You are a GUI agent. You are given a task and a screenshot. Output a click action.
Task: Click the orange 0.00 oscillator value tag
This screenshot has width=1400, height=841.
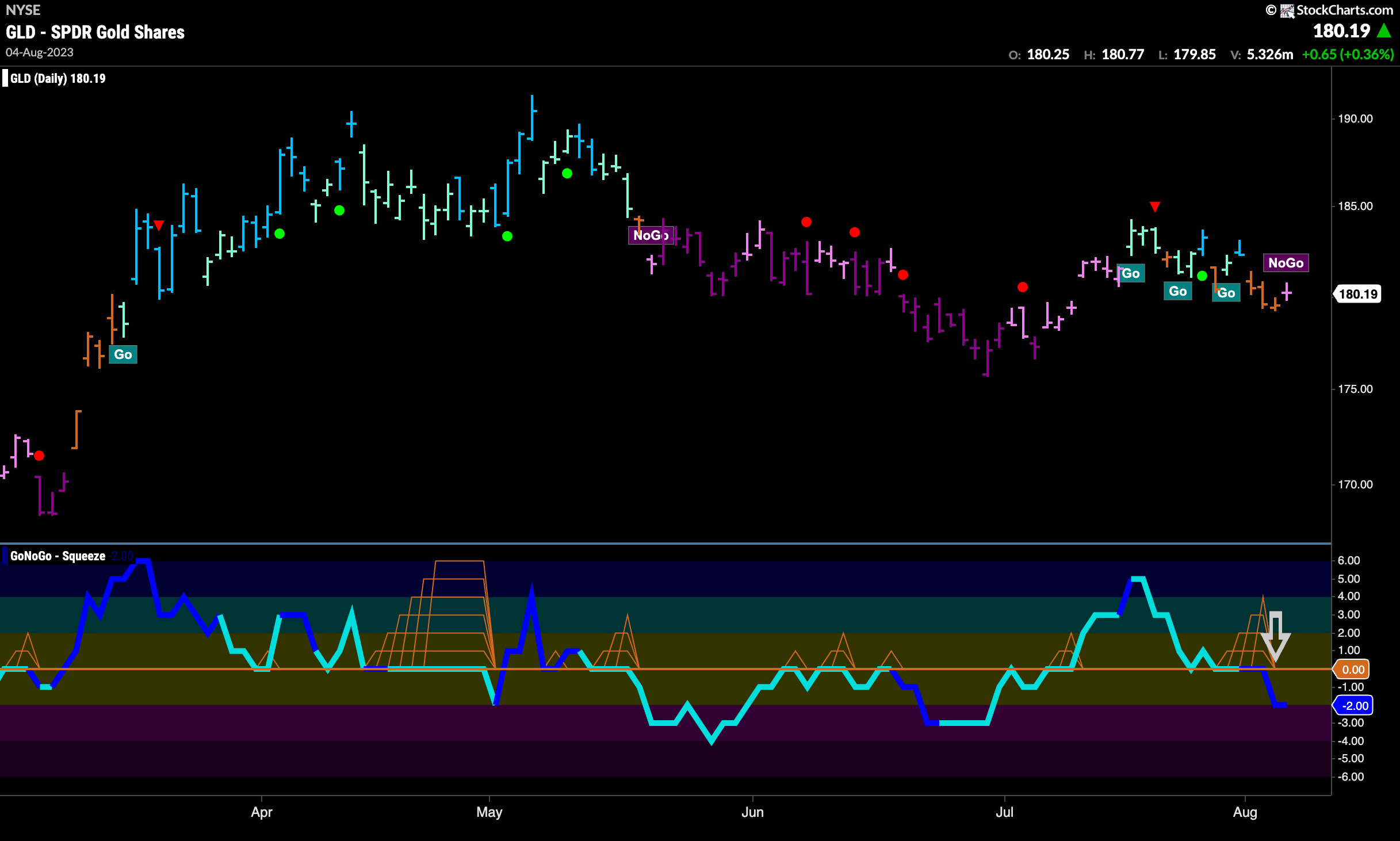(1352, 669)
